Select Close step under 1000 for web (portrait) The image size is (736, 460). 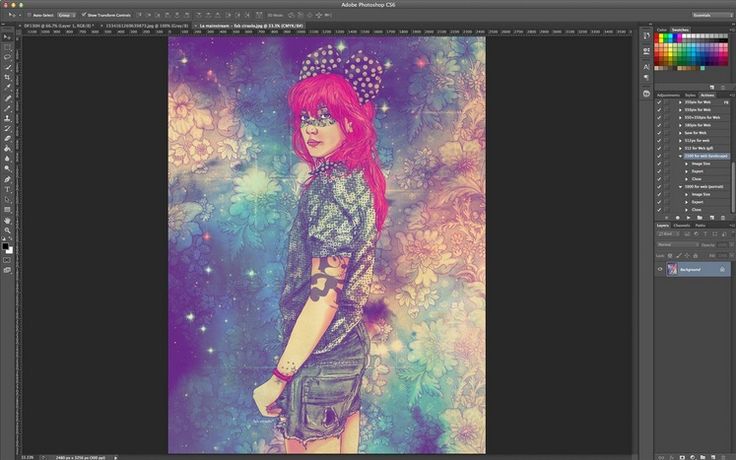coord(697,209)
